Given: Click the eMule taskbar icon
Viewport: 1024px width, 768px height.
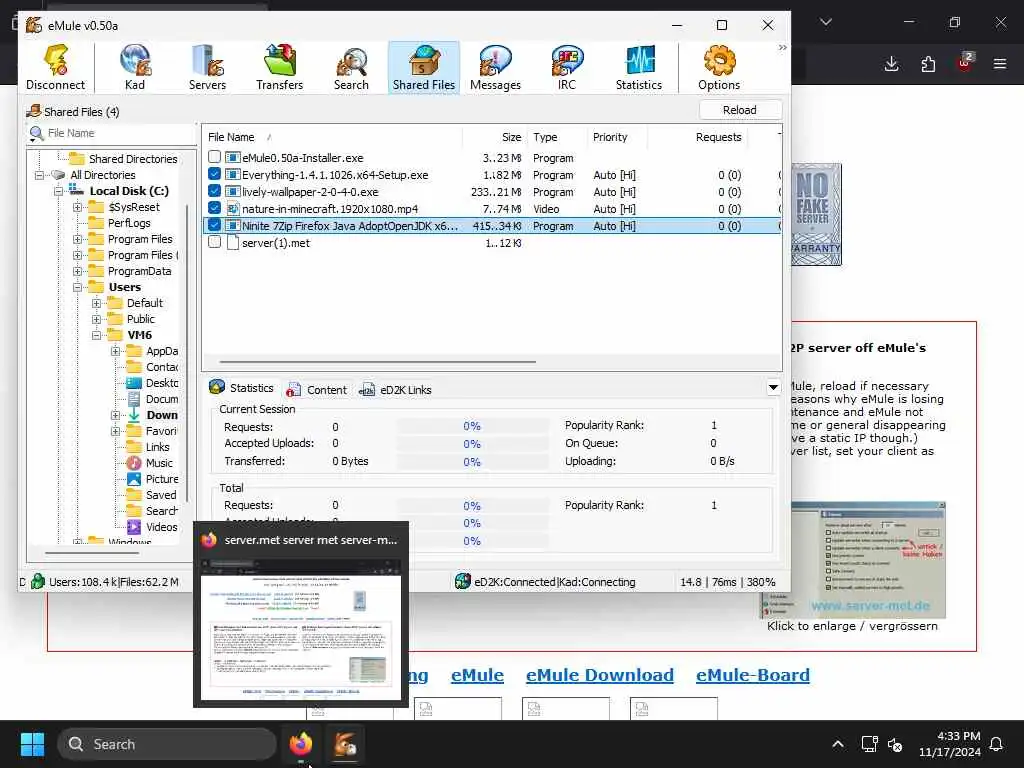Looking at the screenshot, I should point(345,744).
